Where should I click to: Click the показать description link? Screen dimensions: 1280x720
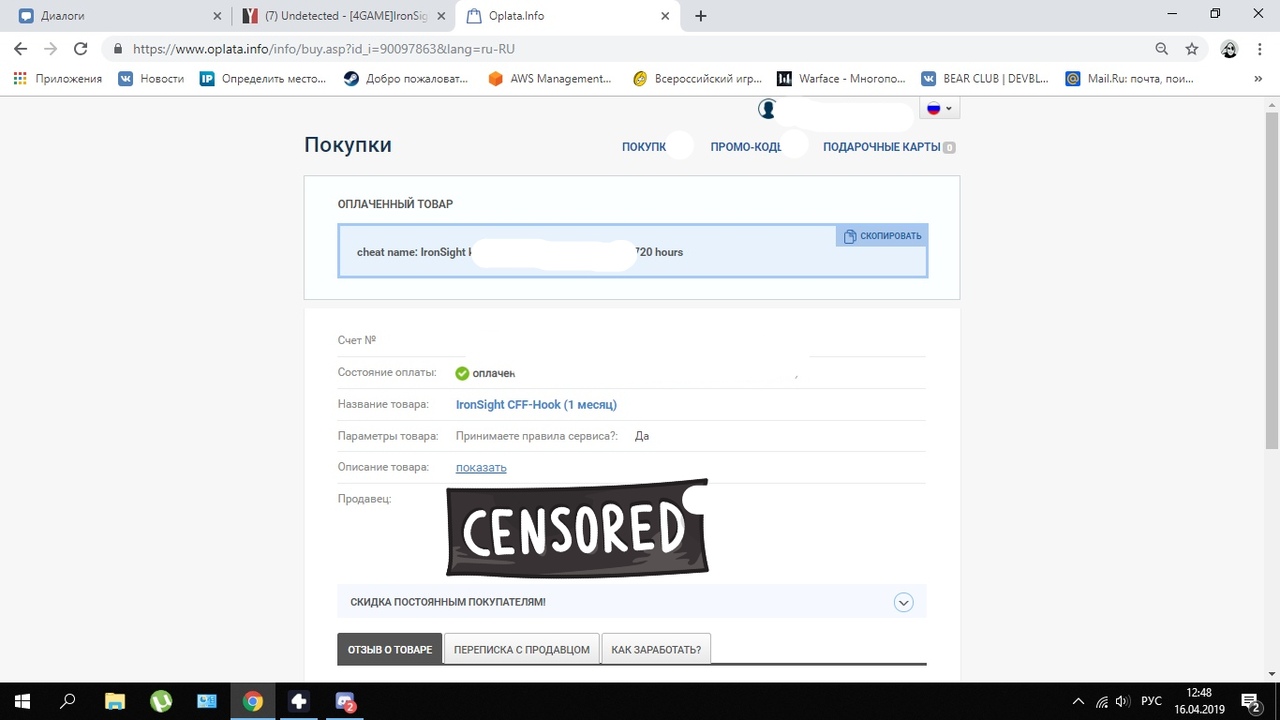point(481,467)
